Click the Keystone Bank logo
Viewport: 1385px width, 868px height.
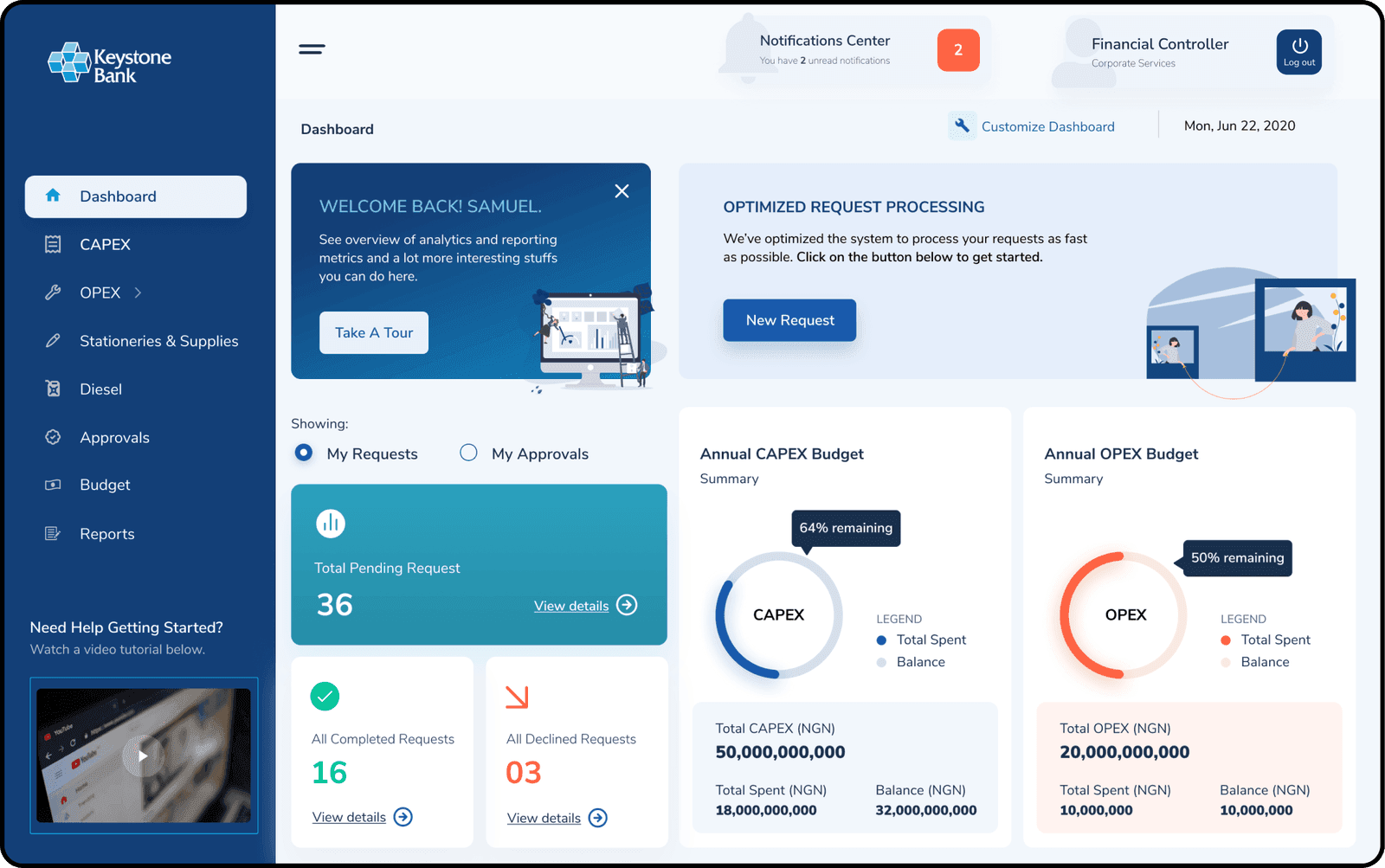point(110,63)
